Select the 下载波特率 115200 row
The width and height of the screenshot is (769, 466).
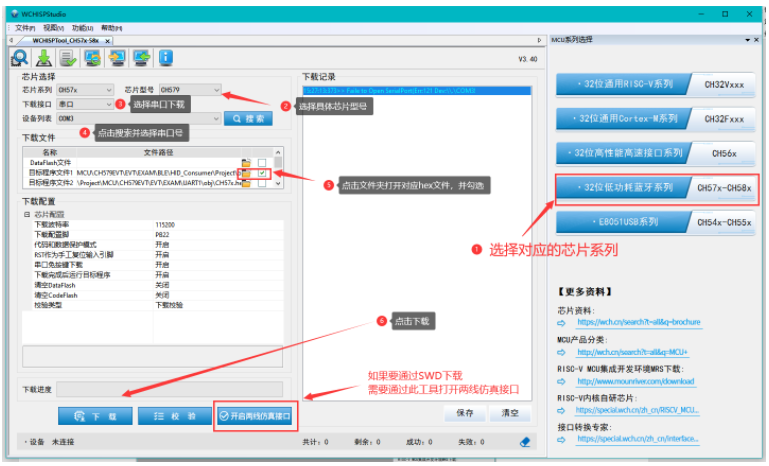158,225
